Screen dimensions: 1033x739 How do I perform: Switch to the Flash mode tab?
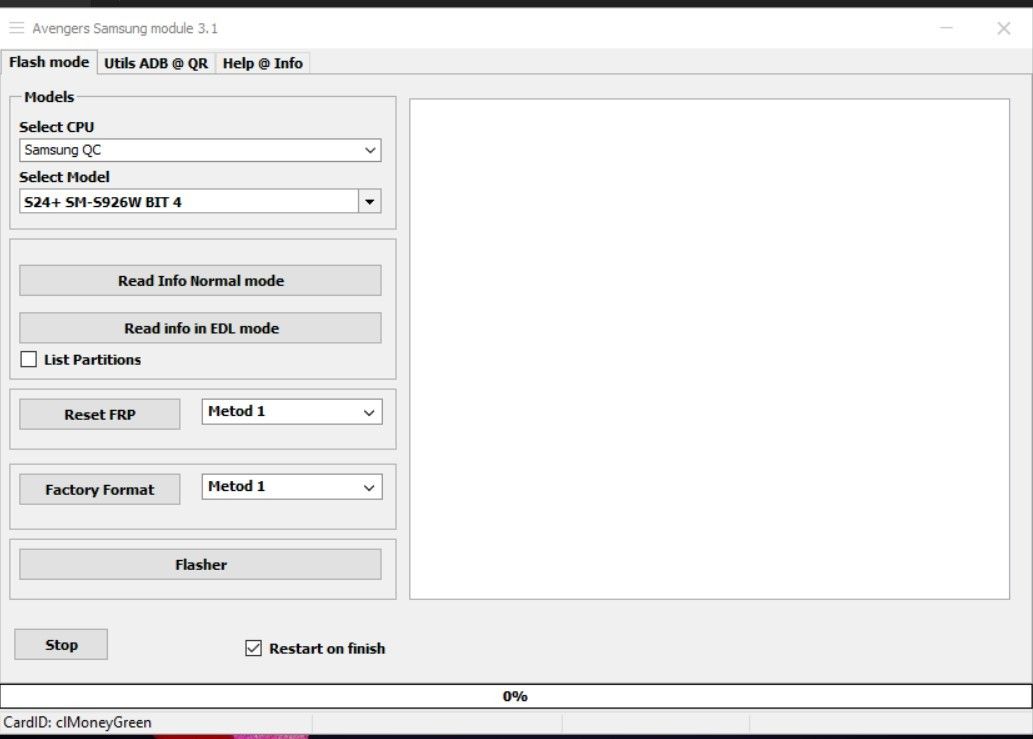49,63
